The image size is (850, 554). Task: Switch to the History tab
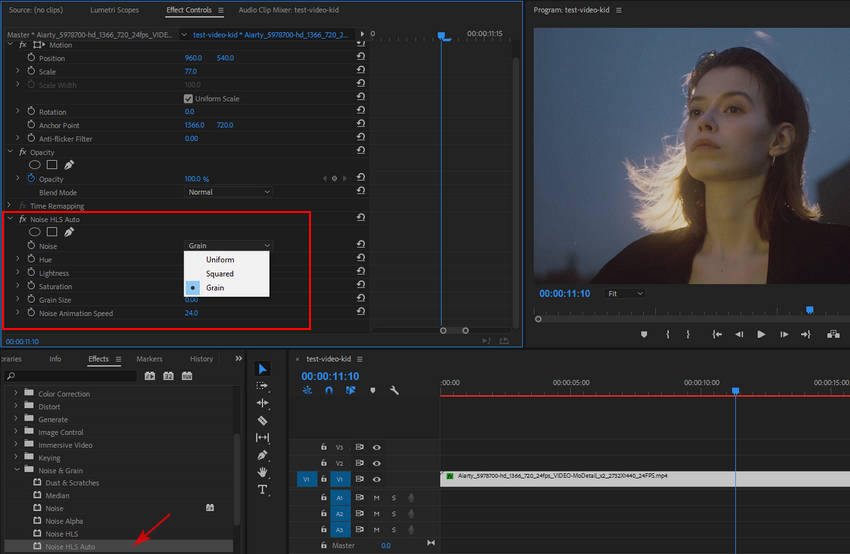tap(202, 359)
